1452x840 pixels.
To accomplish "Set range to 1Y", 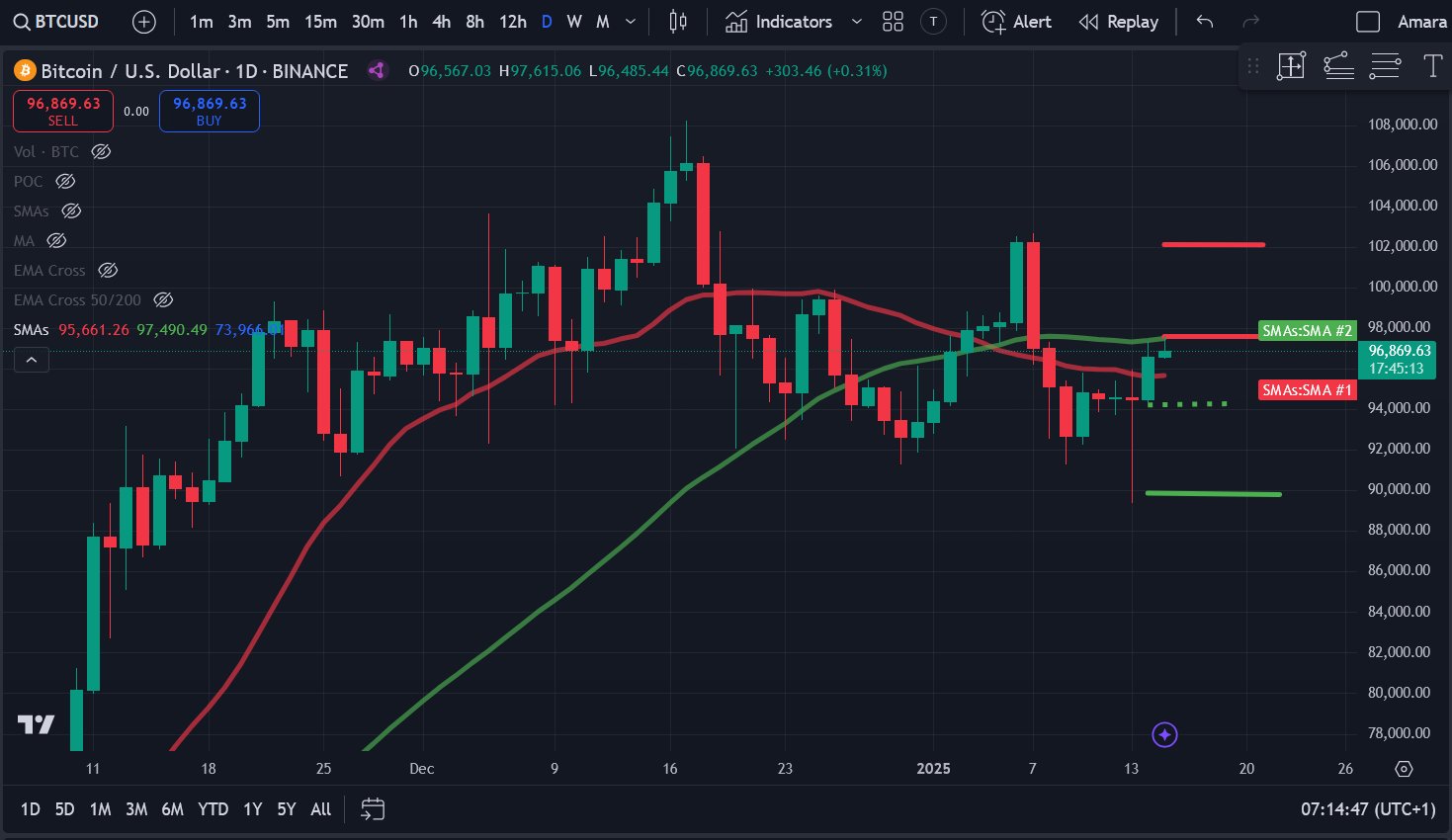I will coord(253,809).
